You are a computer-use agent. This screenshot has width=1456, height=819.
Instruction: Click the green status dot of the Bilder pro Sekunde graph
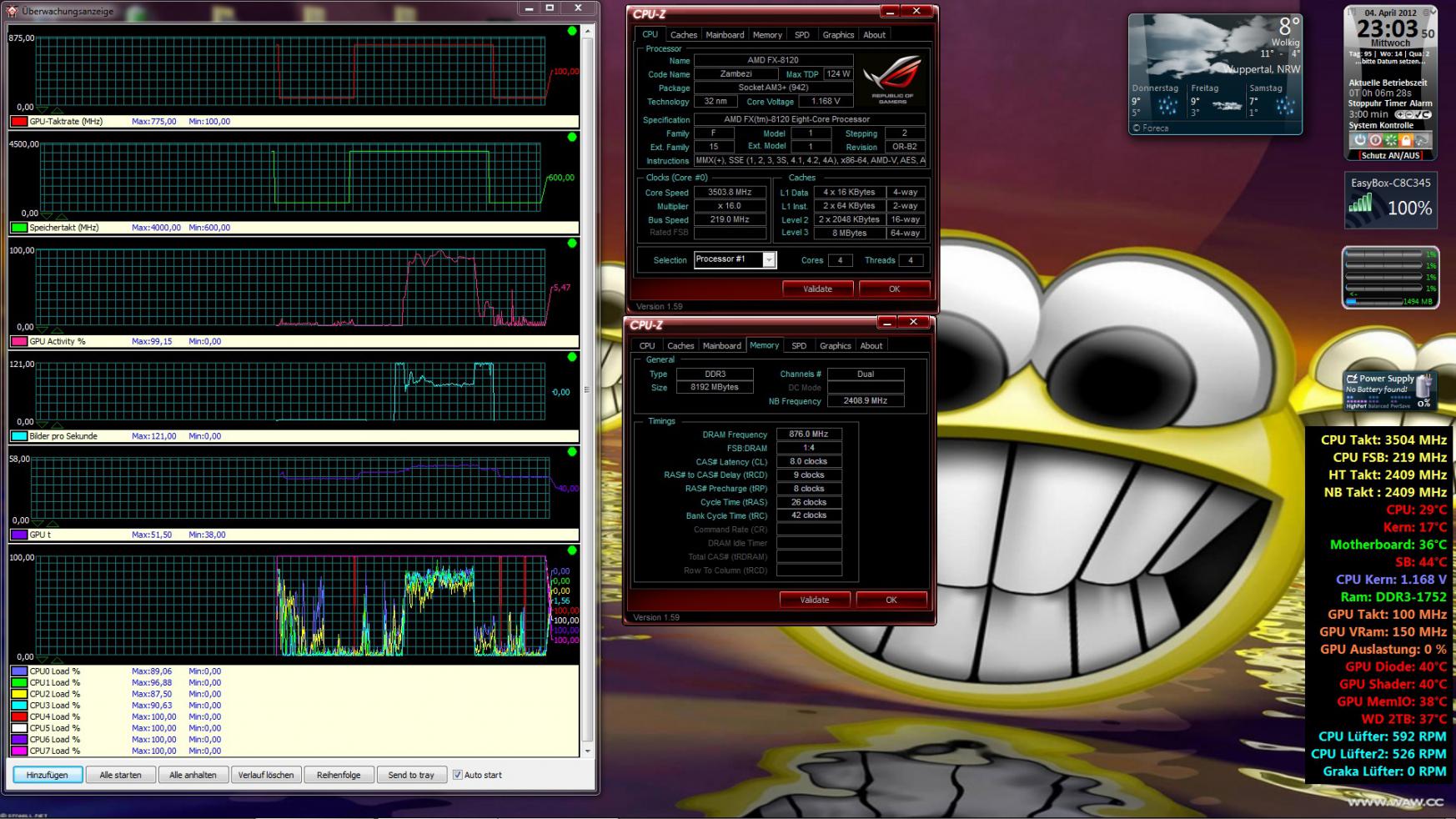(x=572, y=357)
